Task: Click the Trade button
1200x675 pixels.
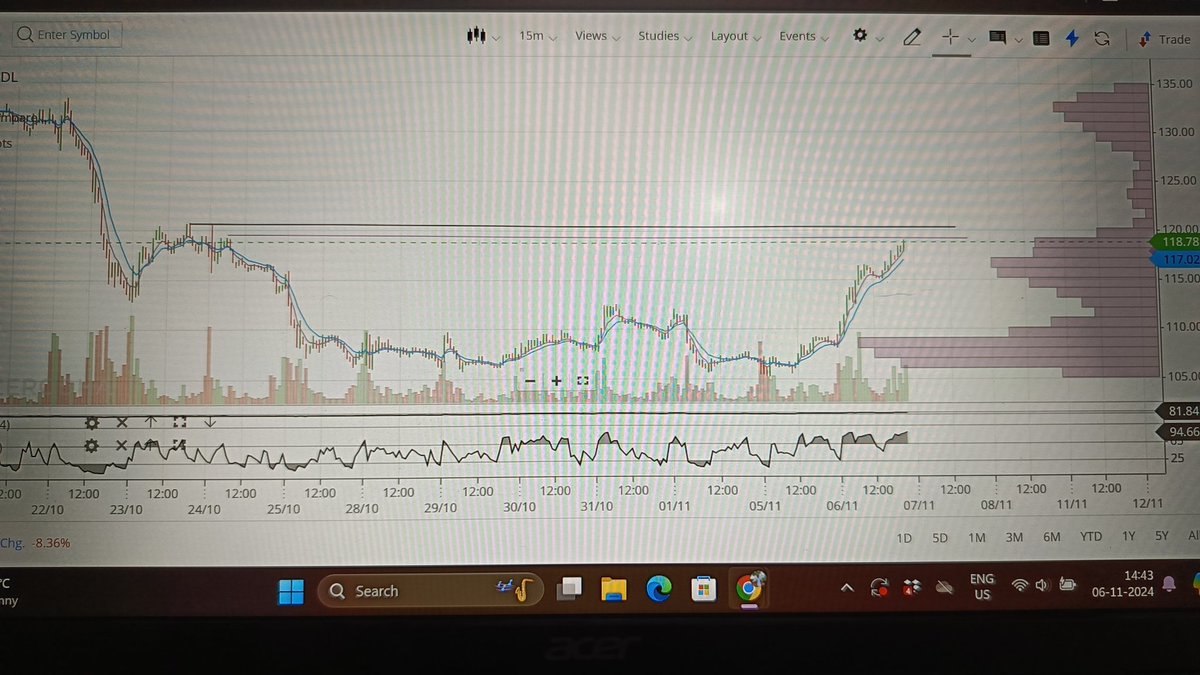Action: 1168,39
